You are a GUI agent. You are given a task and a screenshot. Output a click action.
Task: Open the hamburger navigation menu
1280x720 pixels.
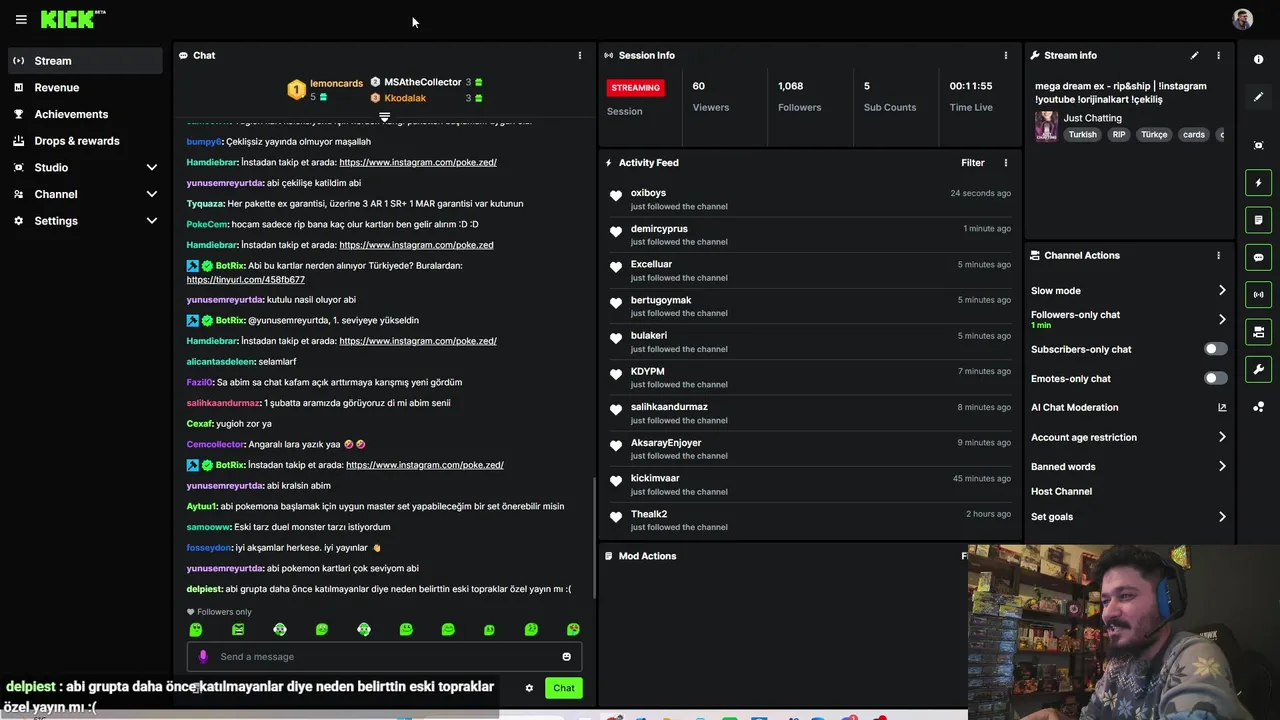coord(21,19)
